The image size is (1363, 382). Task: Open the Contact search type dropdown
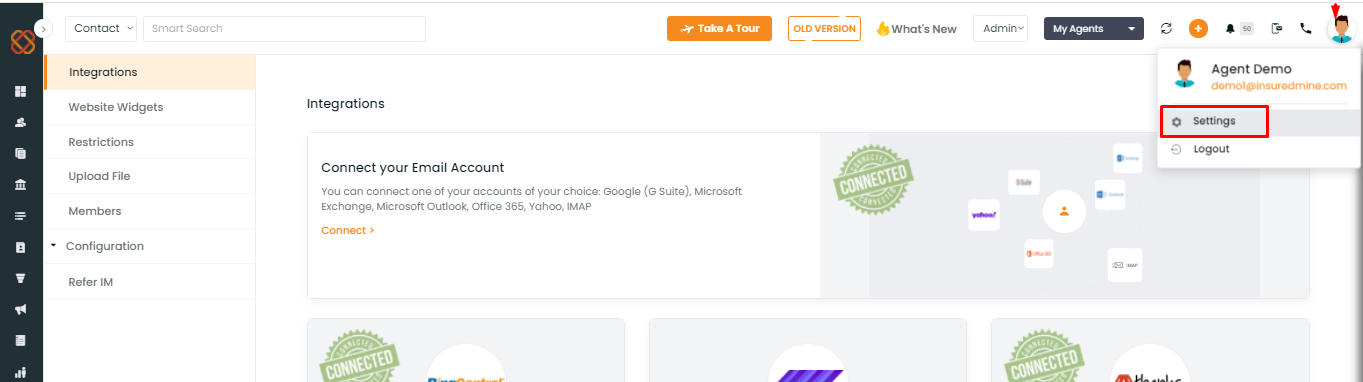click(101, 29)
